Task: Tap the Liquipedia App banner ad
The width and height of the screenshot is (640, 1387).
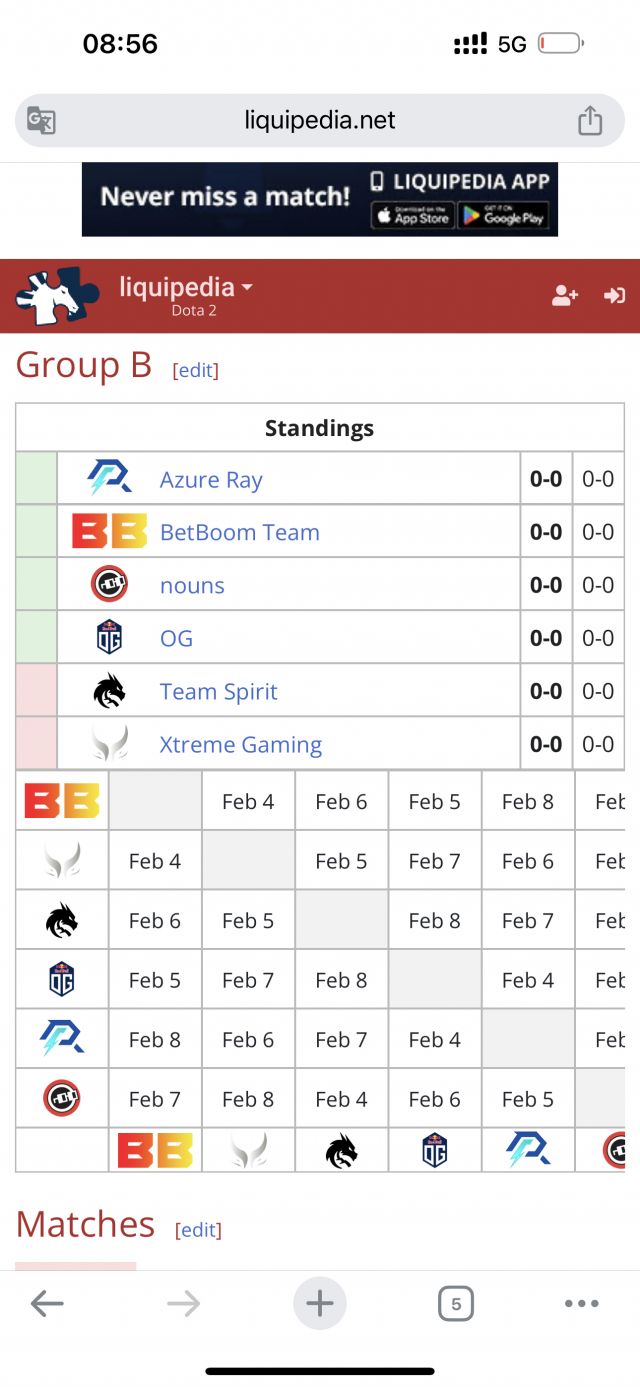Action: (x=320, y=199)
